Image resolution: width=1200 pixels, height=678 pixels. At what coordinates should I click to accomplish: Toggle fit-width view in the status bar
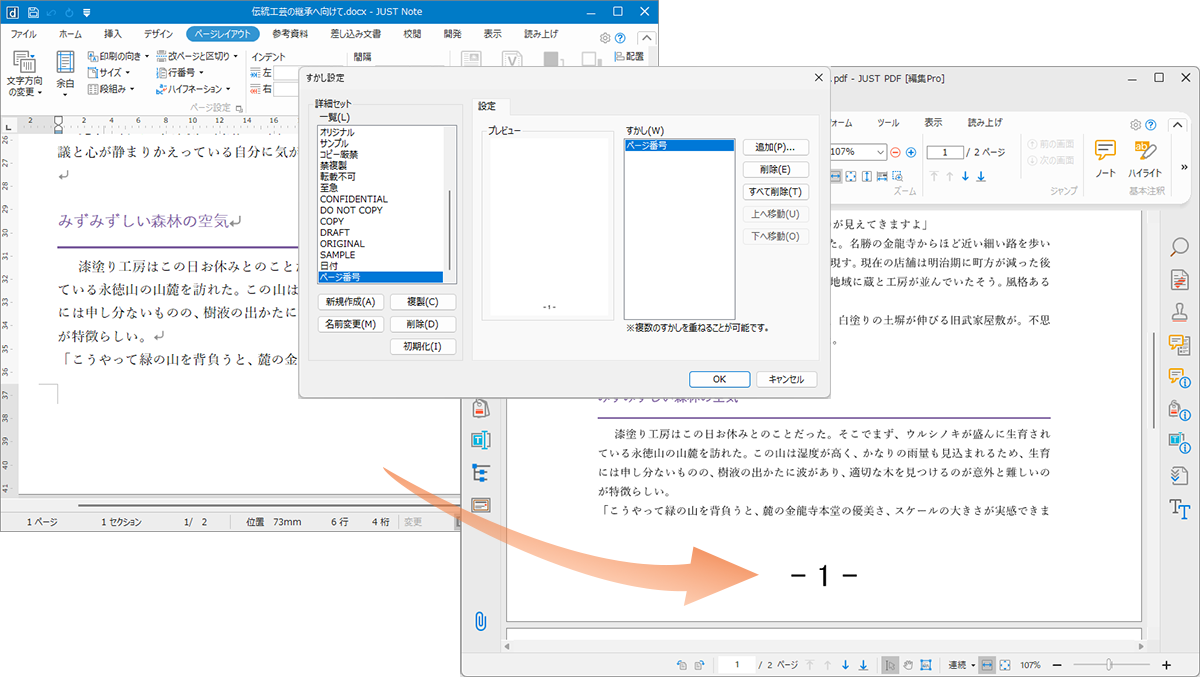point(987,665)
